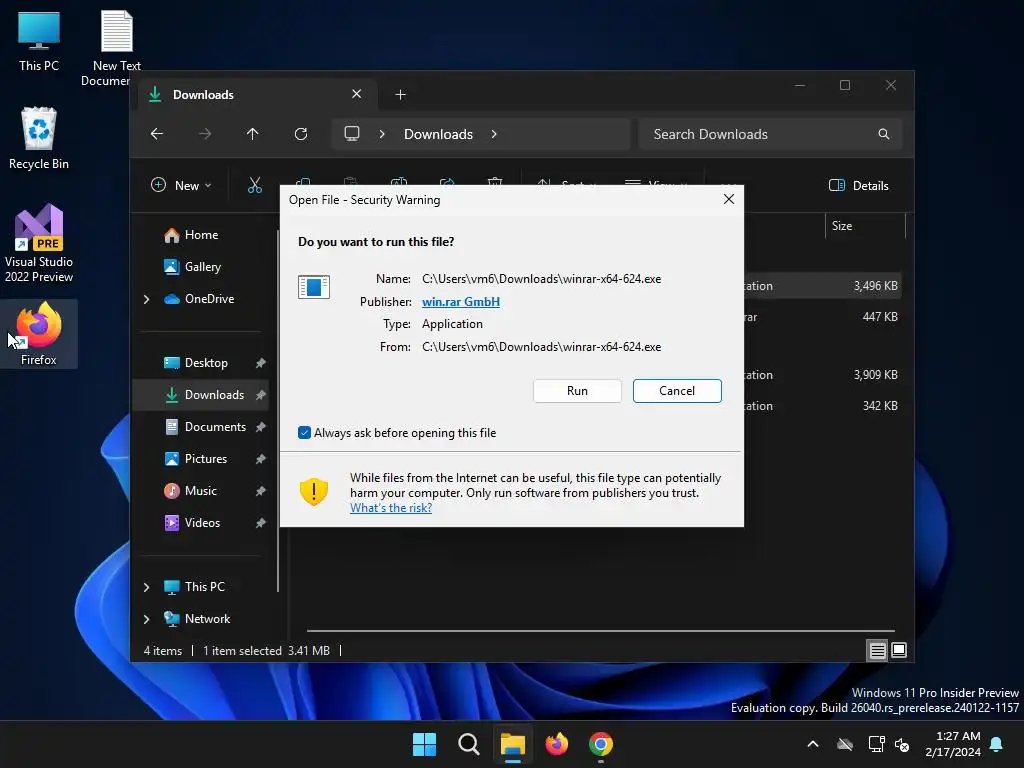Click the Size column header
The image size is (1024, 768).
[x=865, y=226]
